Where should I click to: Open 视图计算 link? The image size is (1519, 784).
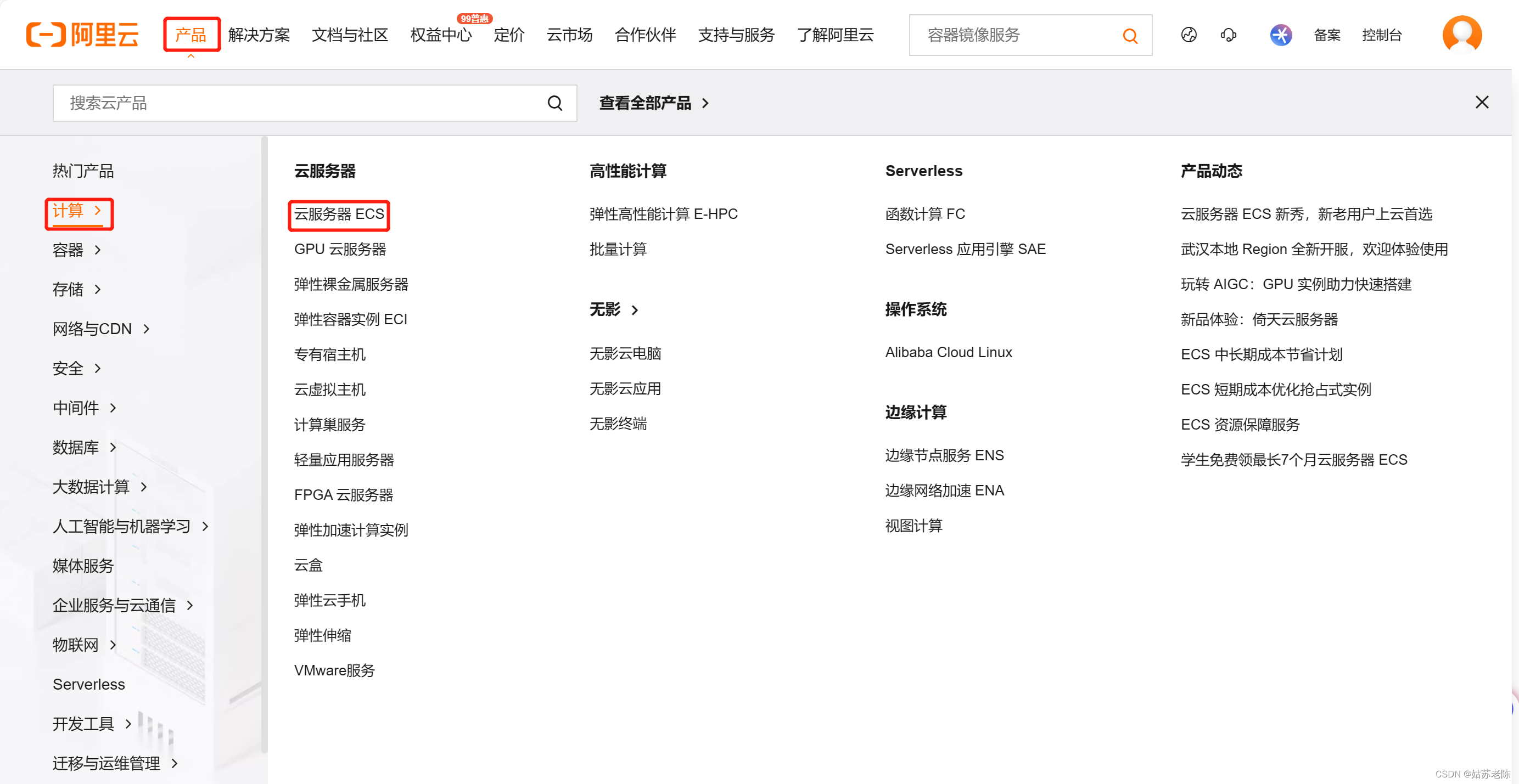click(913, 526)
